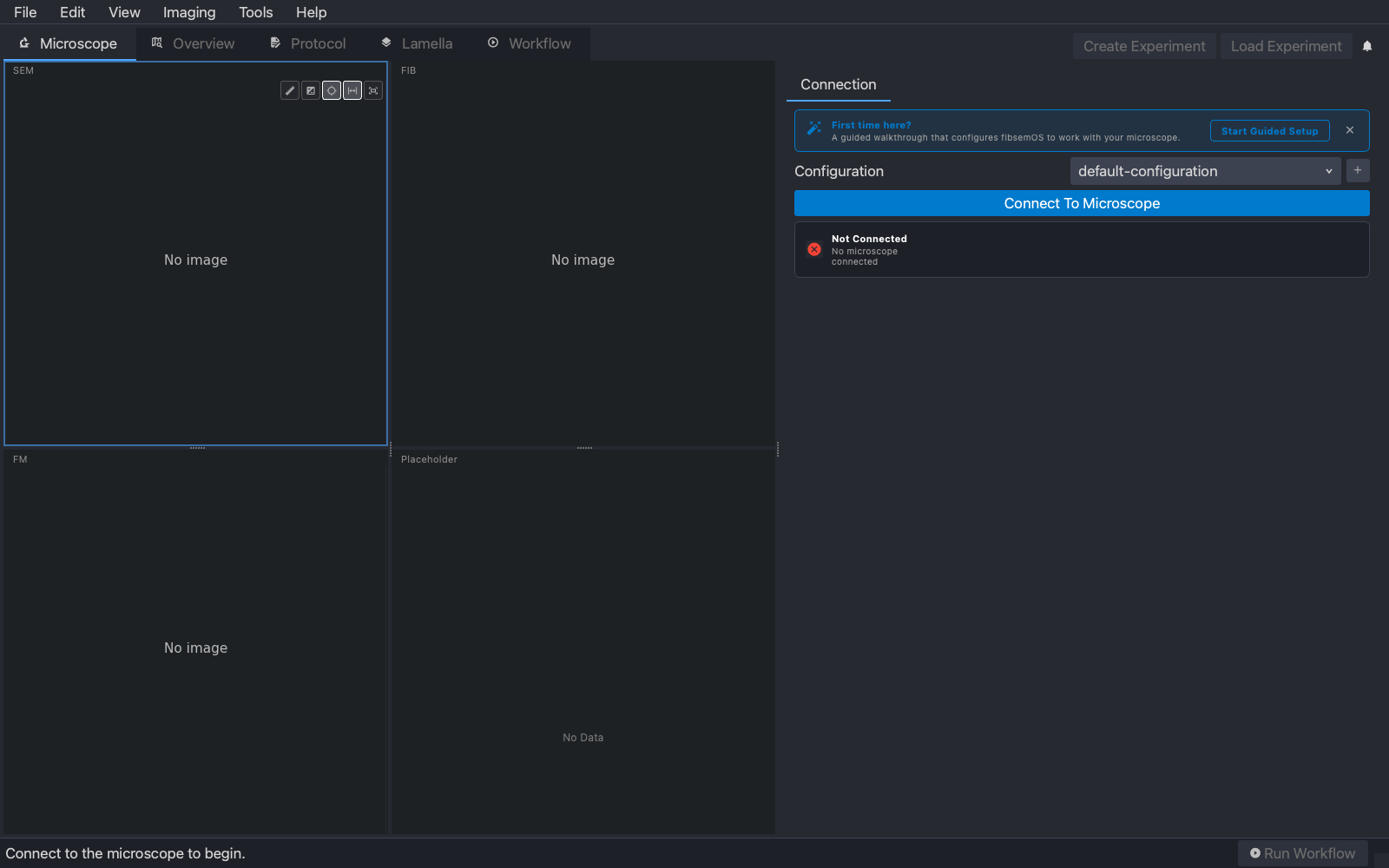1389x868 pixels.
Task: Open the Configuration dropdown
Action: (1205, 171)
